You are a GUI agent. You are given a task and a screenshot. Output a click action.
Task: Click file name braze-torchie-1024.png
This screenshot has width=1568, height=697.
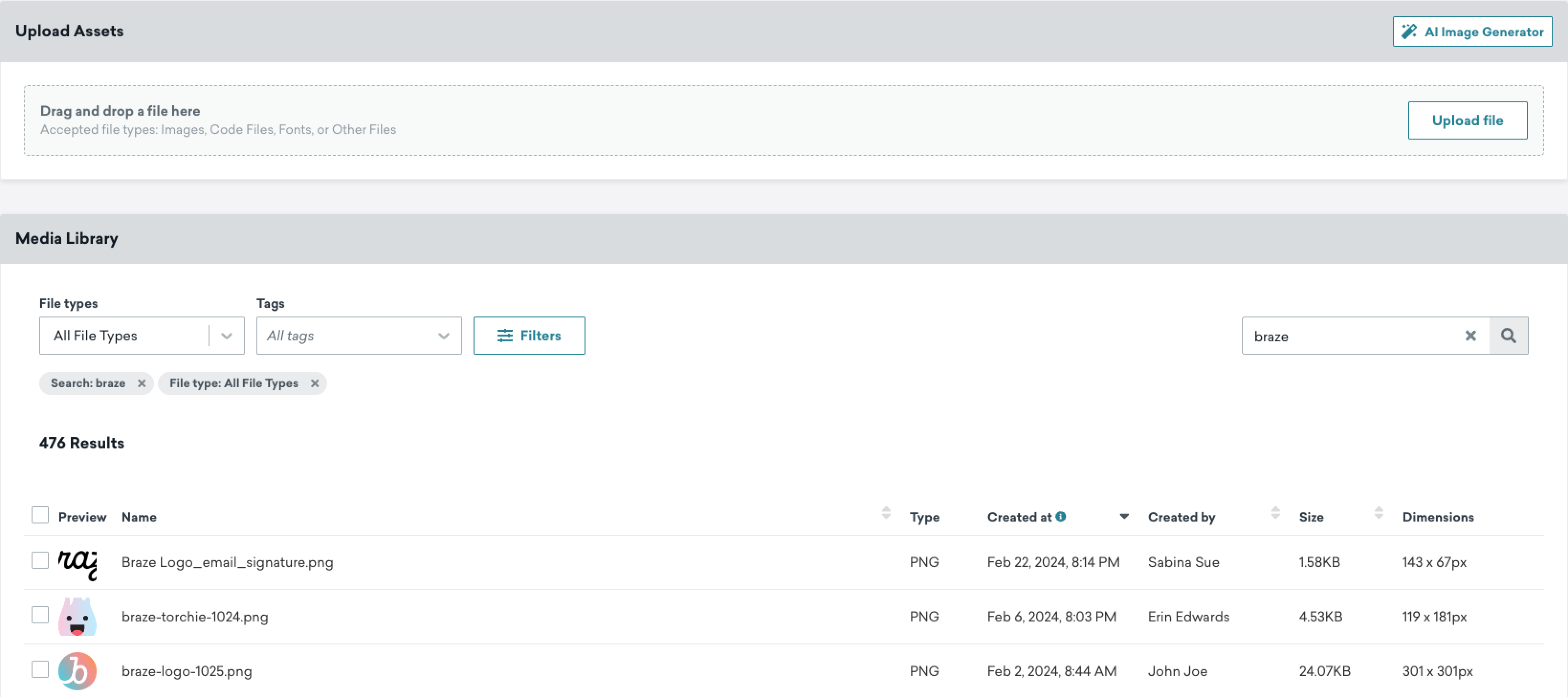(x=194, y=617)
